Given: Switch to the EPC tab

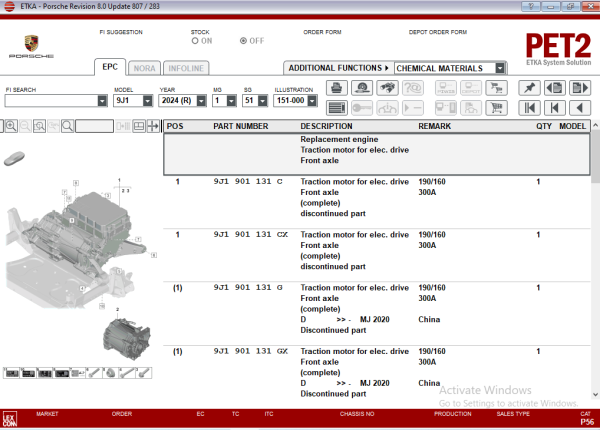Looking at the screenshot, I should click(x=110, y=67).
